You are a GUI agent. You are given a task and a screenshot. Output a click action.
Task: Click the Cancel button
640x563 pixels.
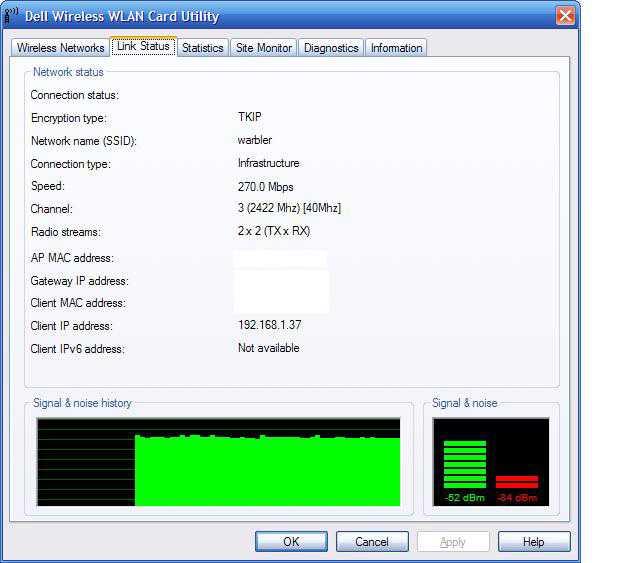point(372,541)
